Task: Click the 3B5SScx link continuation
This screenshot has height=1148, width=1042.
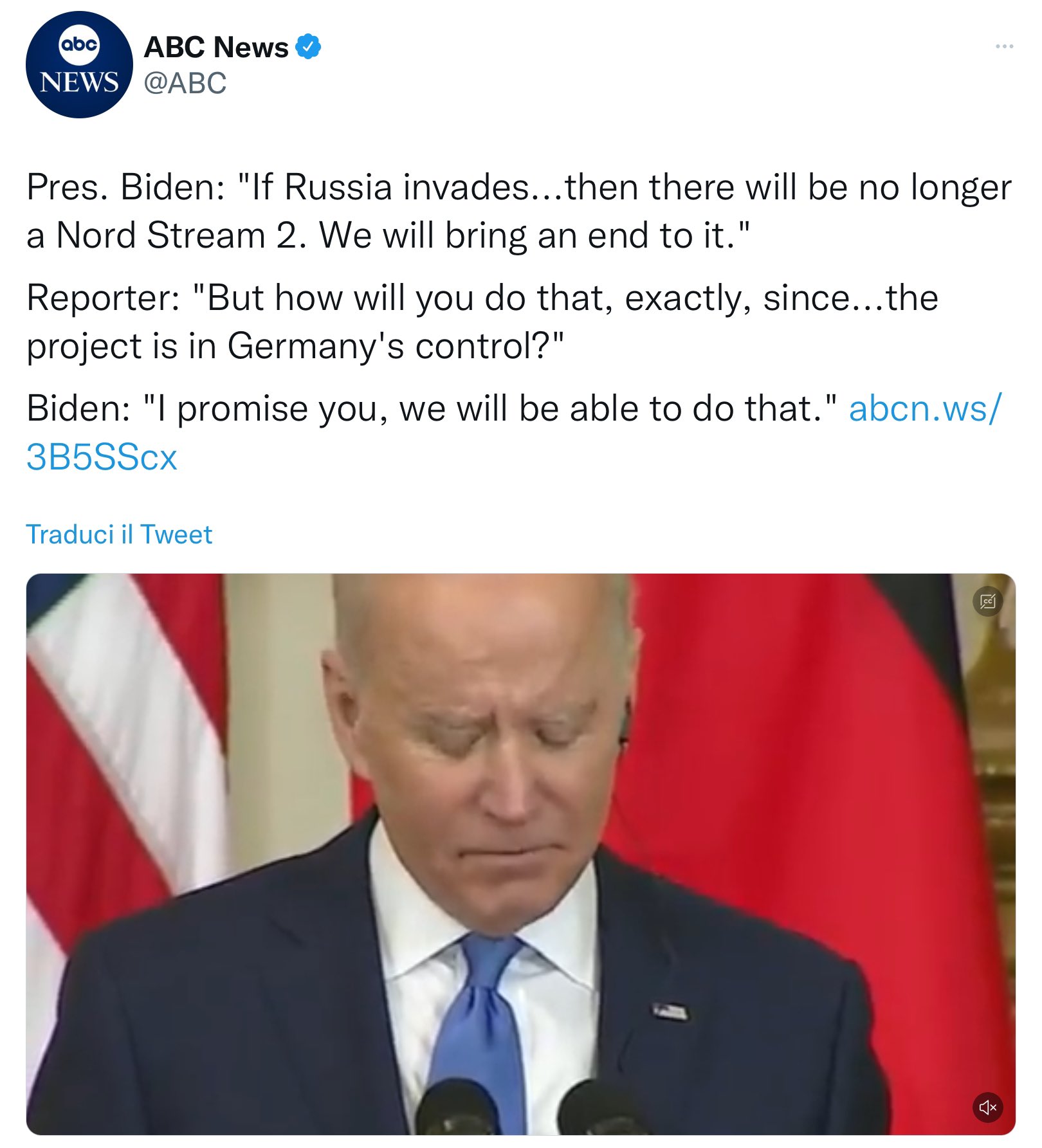Action: pyautogui.click(x=102, y=457)
